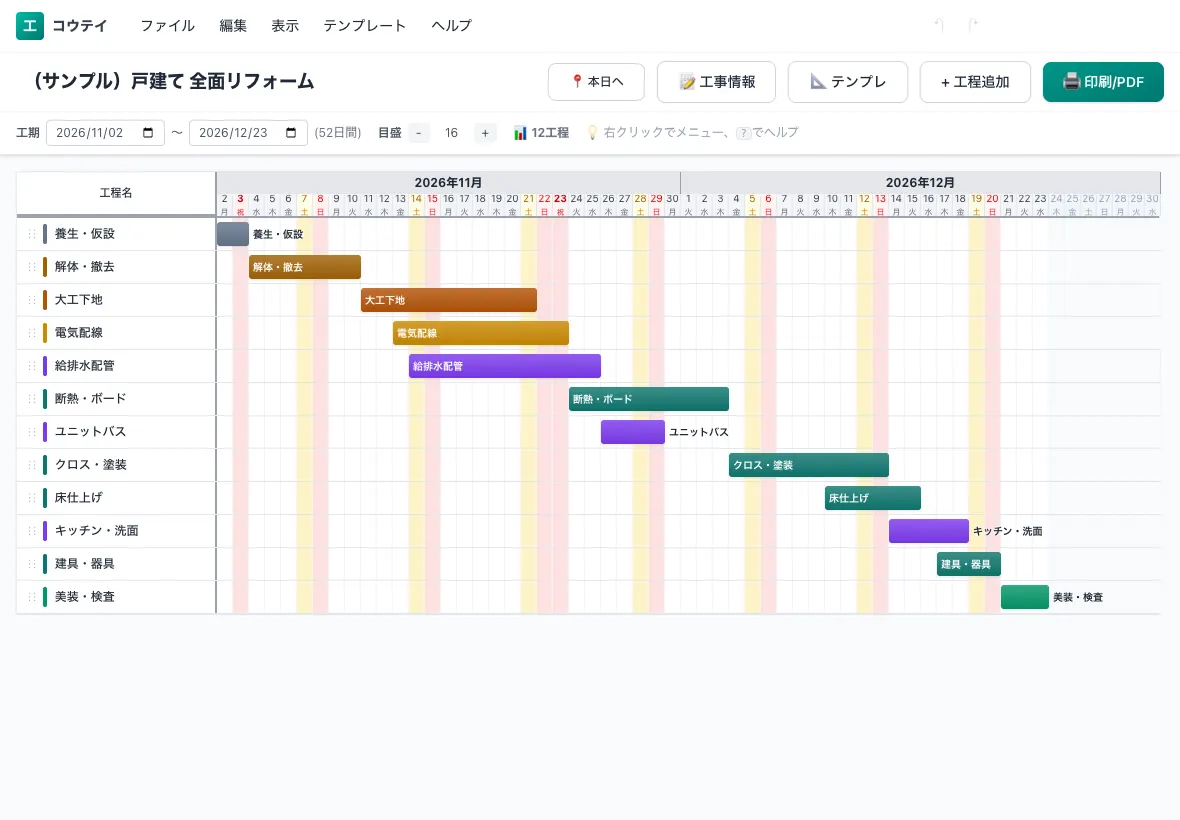Open calendar picker for start date 2026/11/02
This screenshot has width=1180, height=820.
148,133
